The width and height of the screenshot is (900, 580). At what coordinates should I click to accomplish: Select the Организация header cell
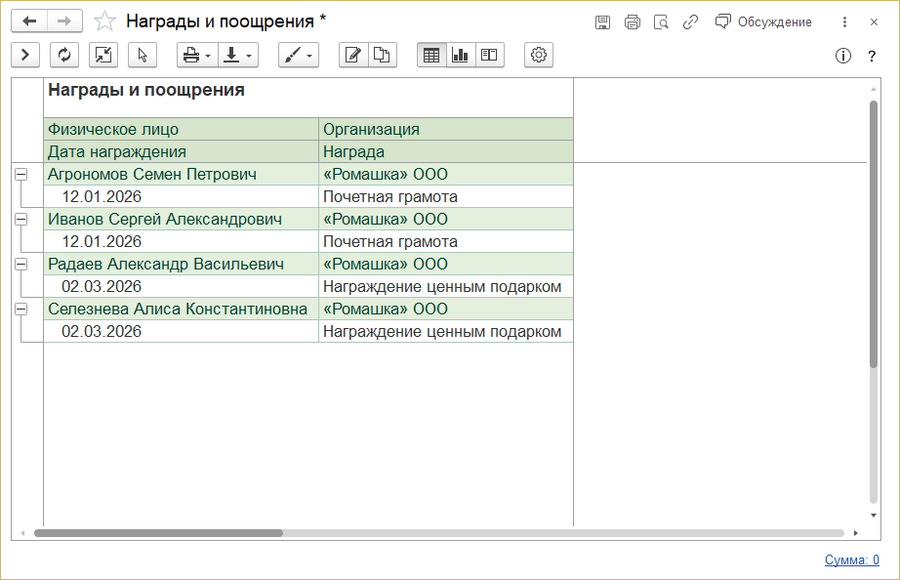[446, 129]
